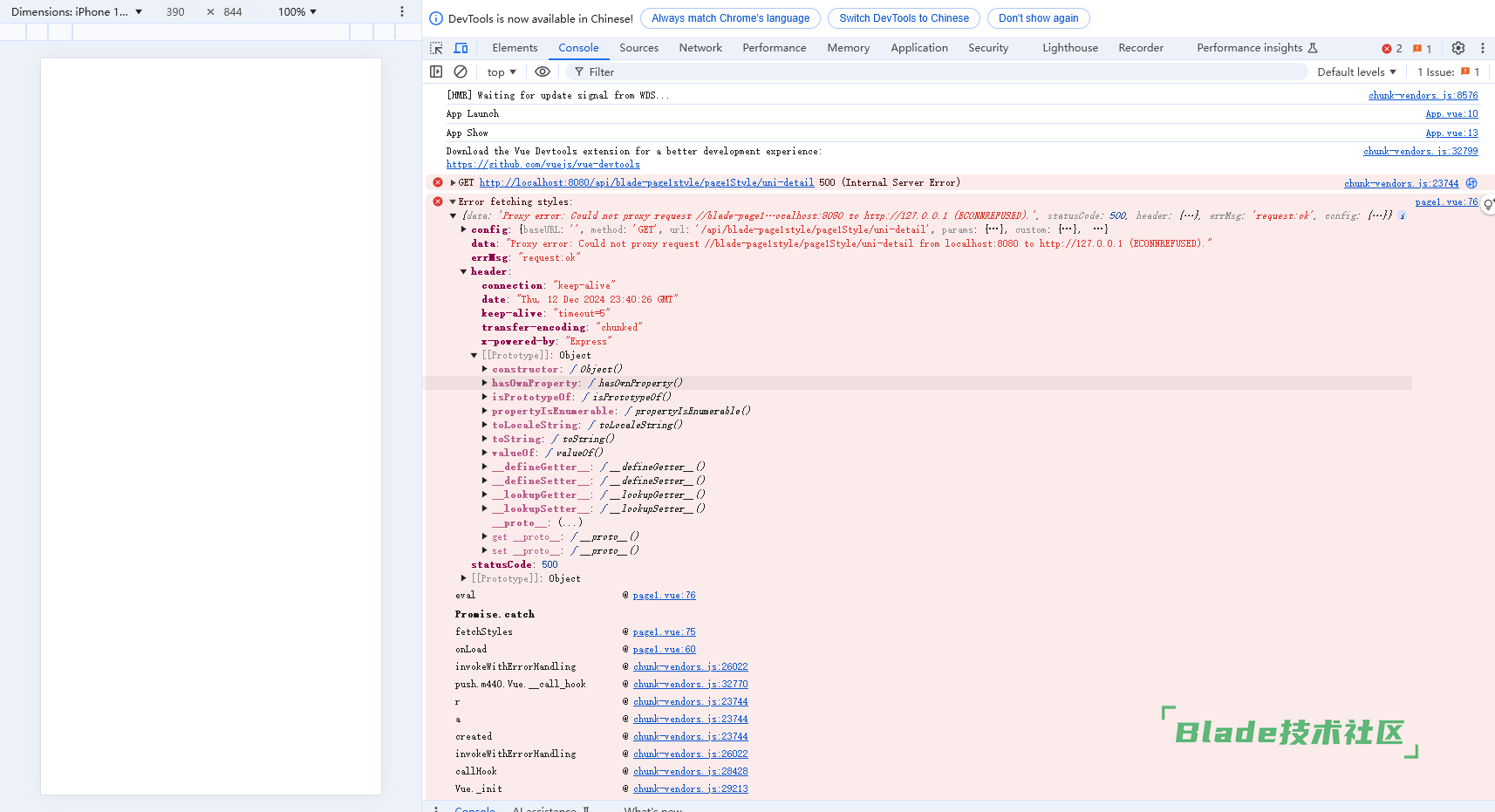Click the orange issue count badge in tab bar

coord(1423,49)
